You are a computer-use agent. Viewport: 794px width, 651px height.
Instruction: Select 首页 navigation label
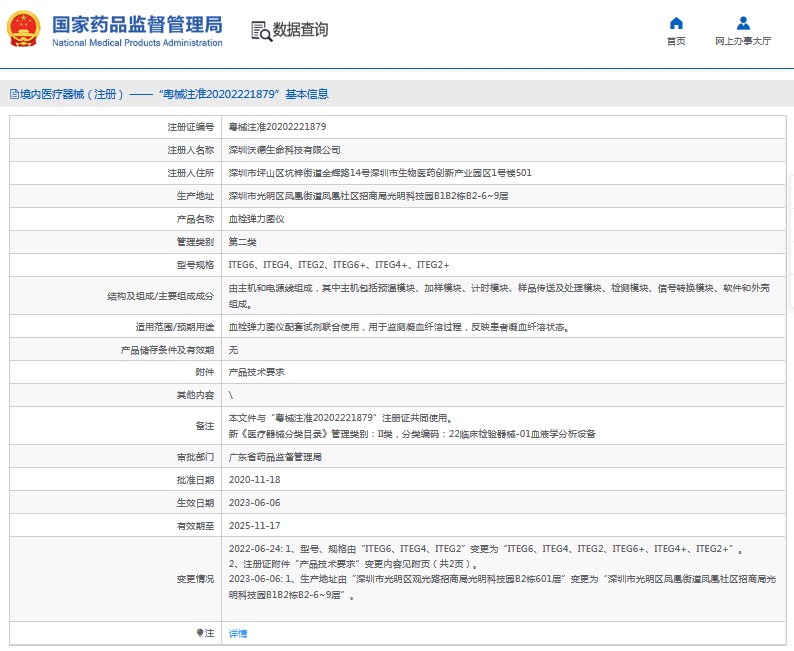click(x=676, y=41)
